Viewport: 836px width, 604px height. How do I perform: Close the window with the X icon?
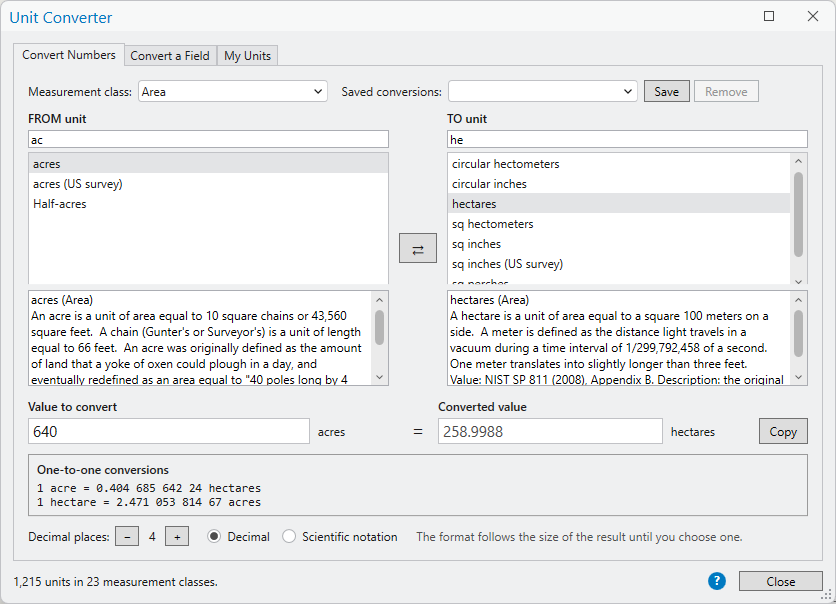(x=813, y=17)
